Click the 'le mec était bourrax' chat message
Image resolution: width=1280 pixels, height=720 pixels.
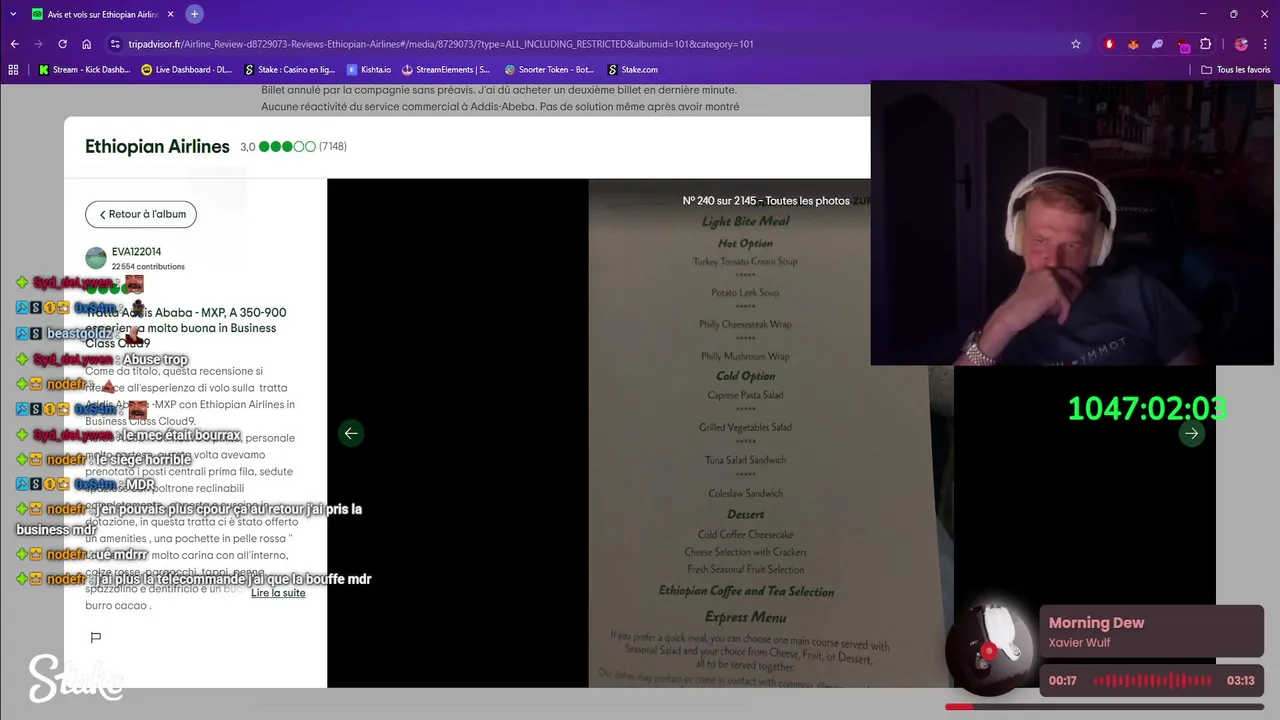(181, 436)
